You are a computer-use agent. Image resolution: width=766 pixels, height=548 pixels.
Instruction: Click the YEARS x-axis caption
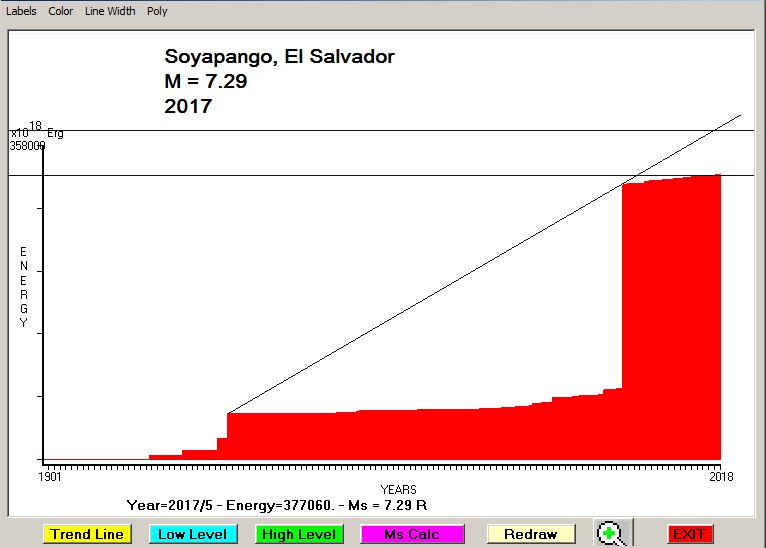point(398,489)
